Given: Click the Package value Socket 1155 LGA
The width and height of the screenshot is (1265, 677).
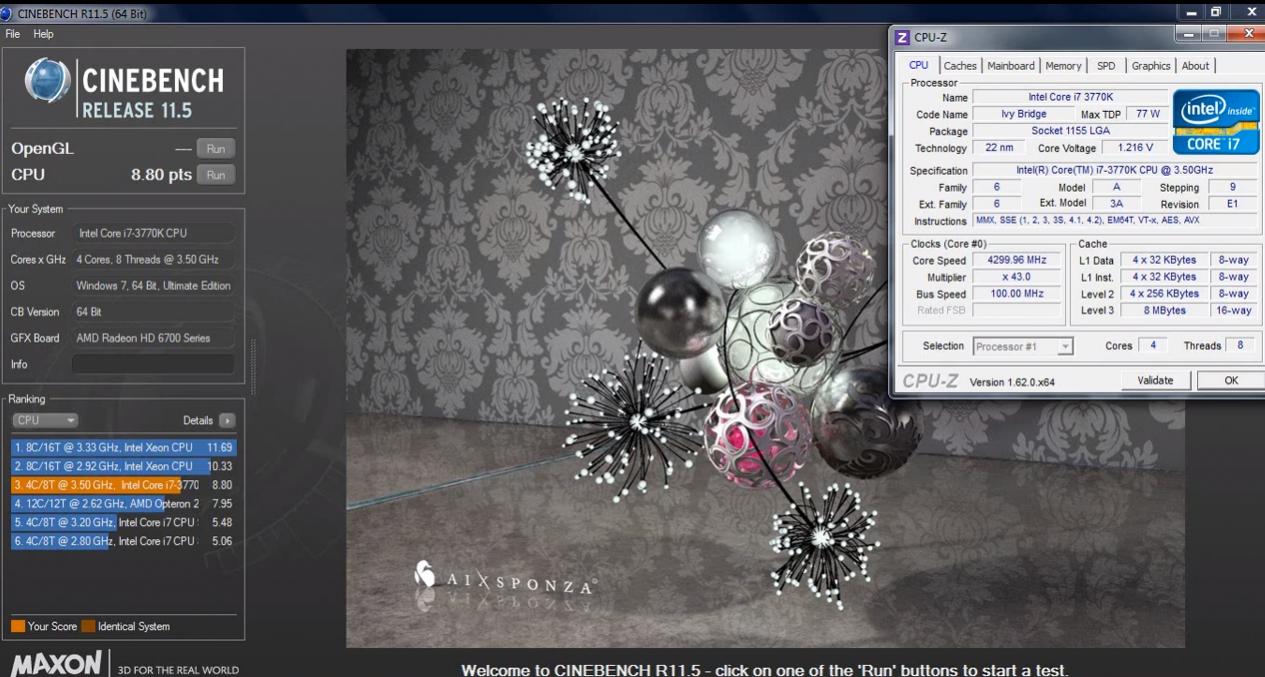Looking at the screenshot, I should (x=1070, y=131).
